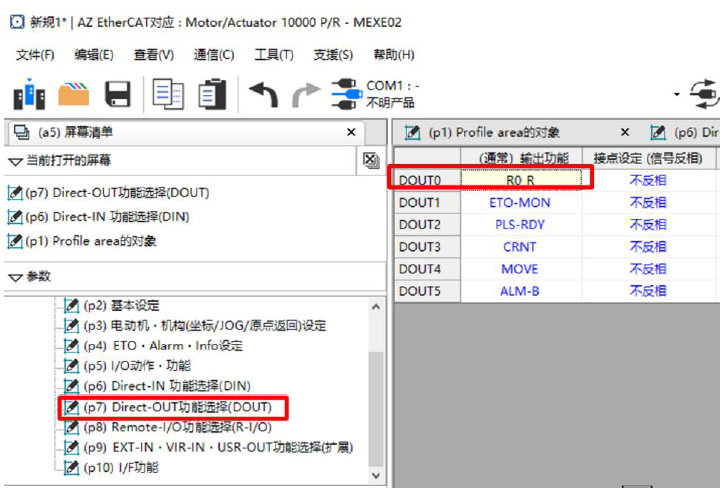Screen dimensions: 722x493
Task: Click the new document icon in toolbar
Action: pos(29,95)
